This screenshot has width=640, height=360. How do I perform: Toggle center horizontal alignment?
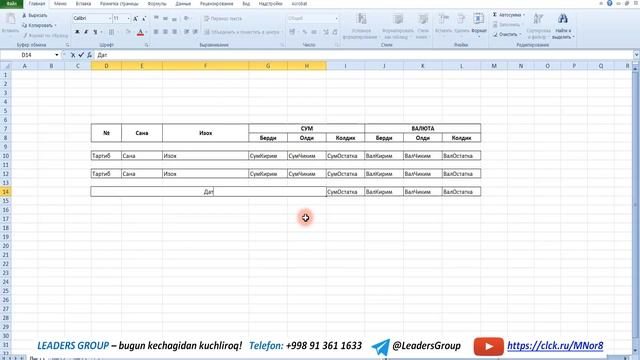pos(165,32)
